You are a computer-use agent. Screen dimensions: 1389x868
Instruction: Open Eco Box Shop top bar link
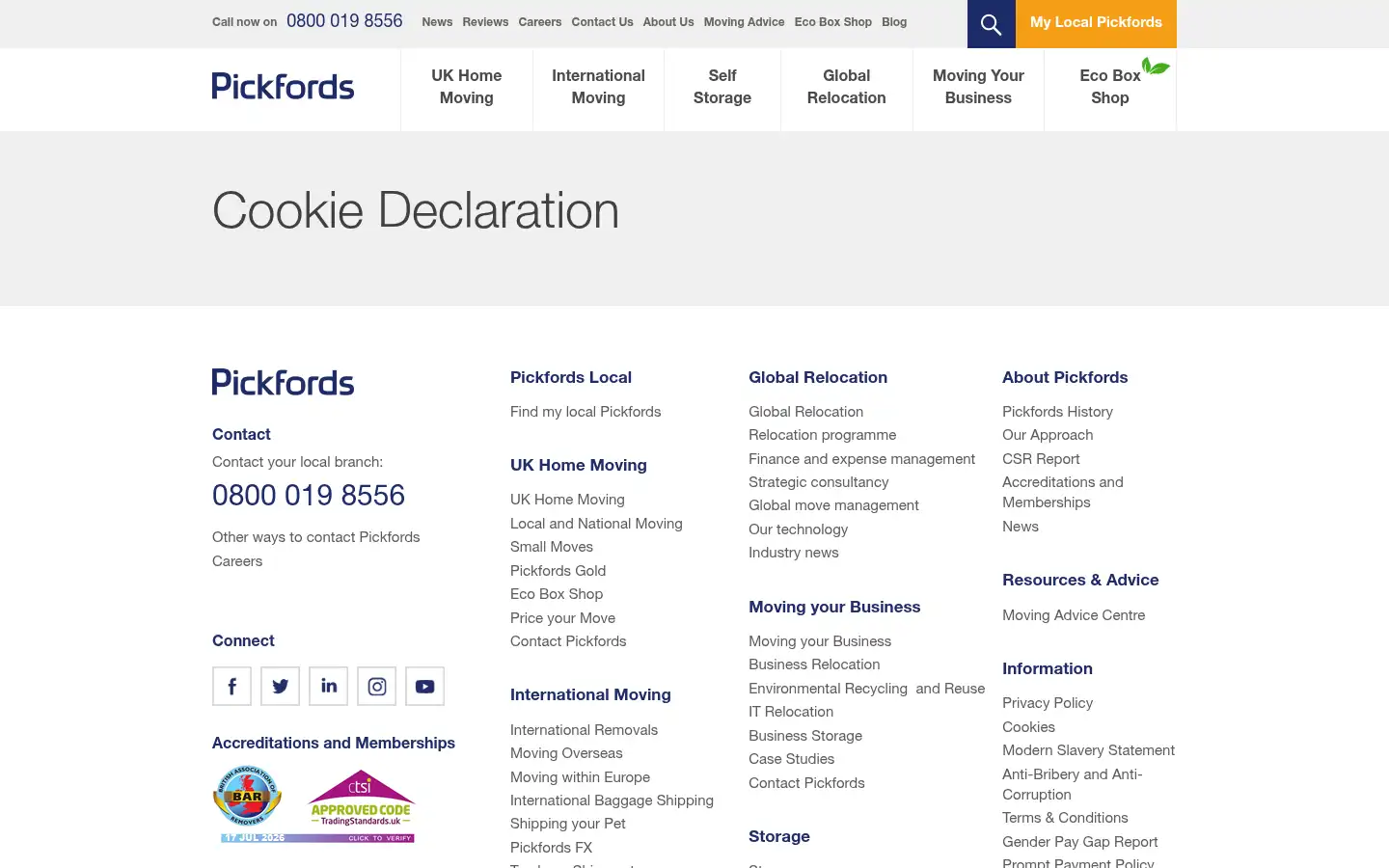coord(832,22)
